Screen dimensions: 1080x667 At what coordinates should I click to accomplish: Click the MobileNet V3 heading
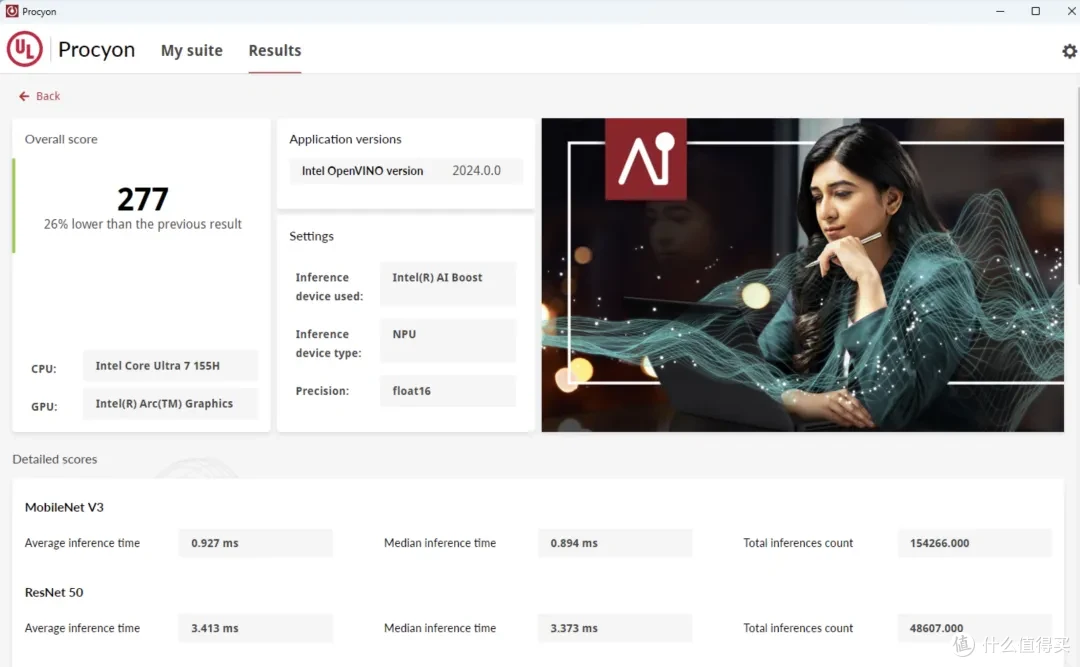click(x=64, y=507)
